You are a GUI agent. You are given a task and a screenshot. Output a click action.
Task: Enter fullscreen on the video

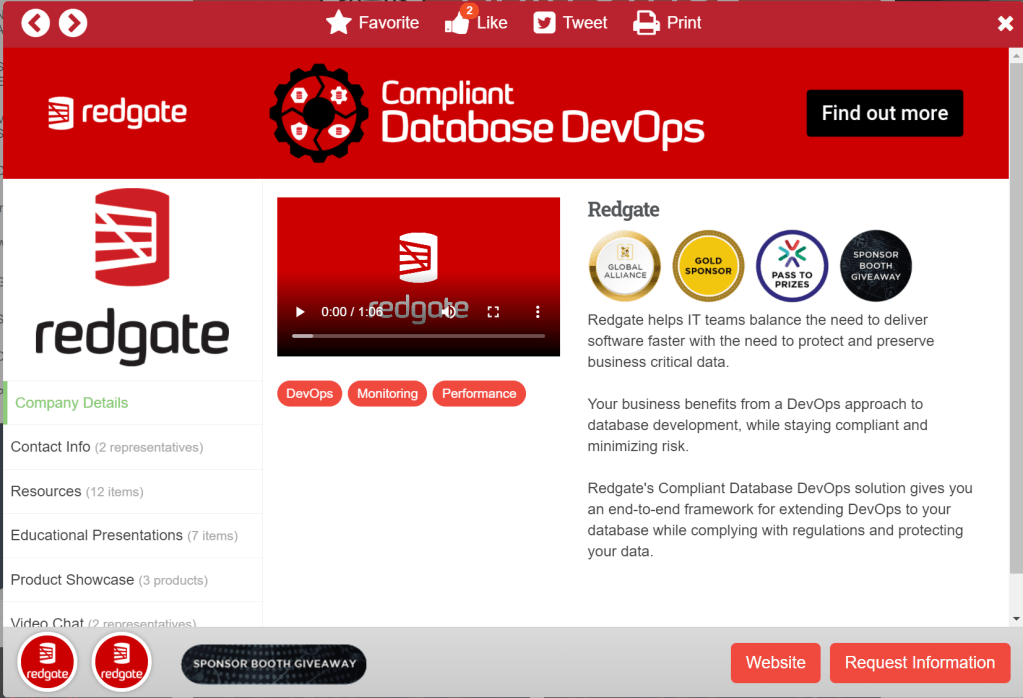(x=493, y=312)
